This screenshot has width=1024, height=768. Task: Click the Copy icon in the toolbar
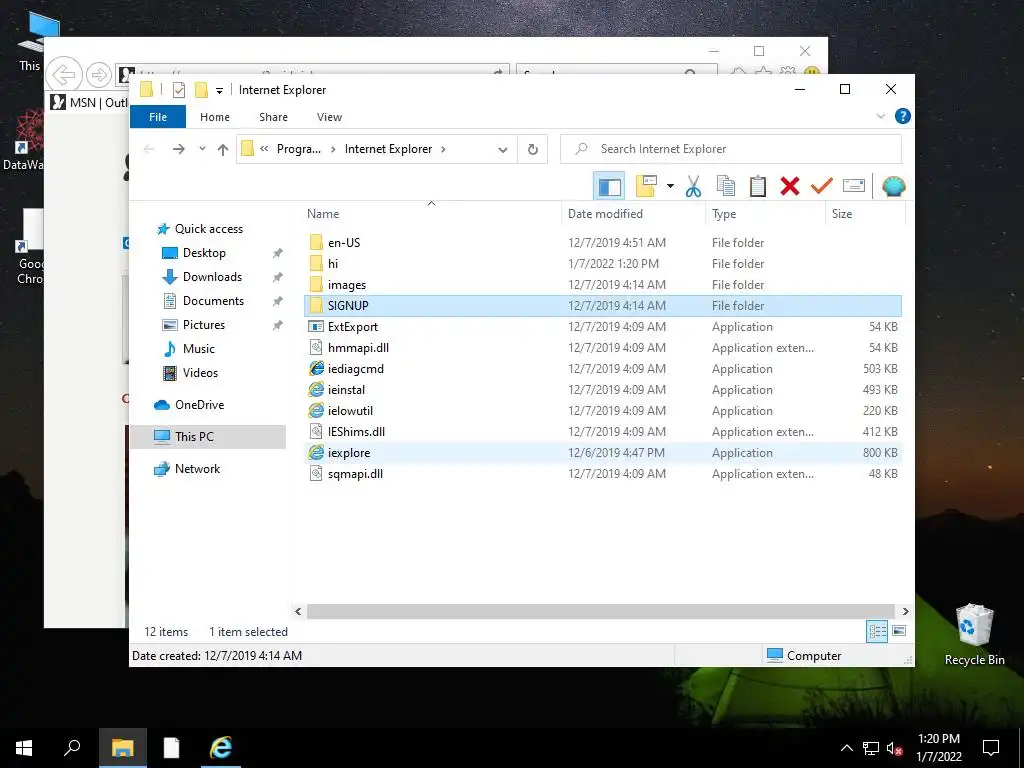click(x=726, y=186)
